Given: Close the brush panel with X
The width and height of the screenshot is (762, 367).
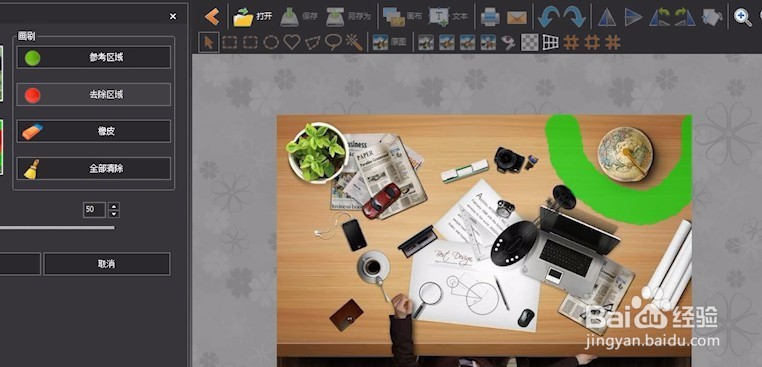Looking at the screenshot, I should [173, 17].
